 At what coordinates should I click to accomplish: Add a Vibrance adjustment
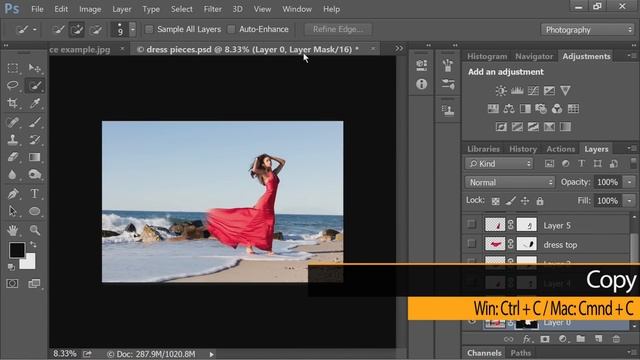click(565, 91)
